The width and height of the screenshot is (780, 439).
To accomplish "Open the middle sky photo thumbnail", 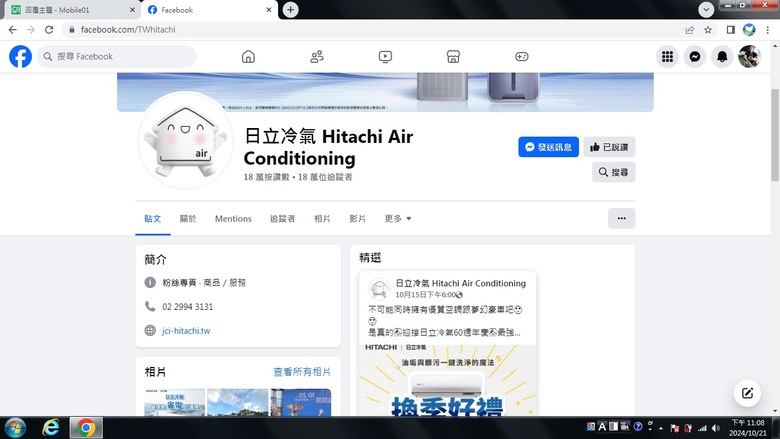I will tap(237, 402).
